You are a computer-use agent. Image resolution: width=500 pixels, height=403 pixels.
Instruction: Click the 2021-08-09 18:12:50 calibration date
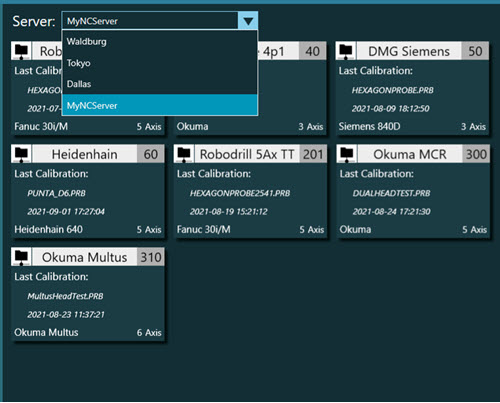coord(390,109)
